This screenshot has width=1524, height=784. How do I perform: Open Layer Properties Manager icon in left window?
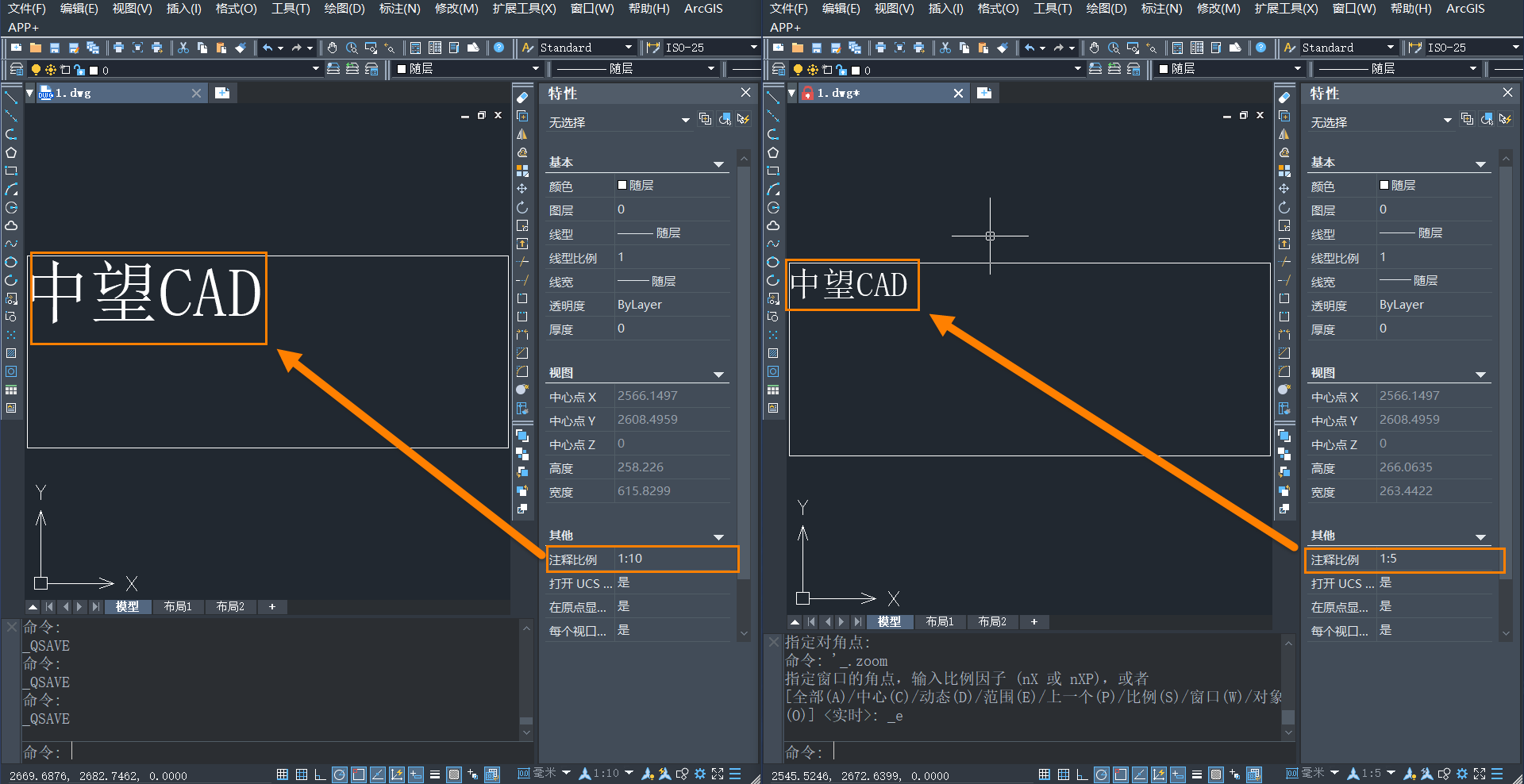click(x=17, y=69)
